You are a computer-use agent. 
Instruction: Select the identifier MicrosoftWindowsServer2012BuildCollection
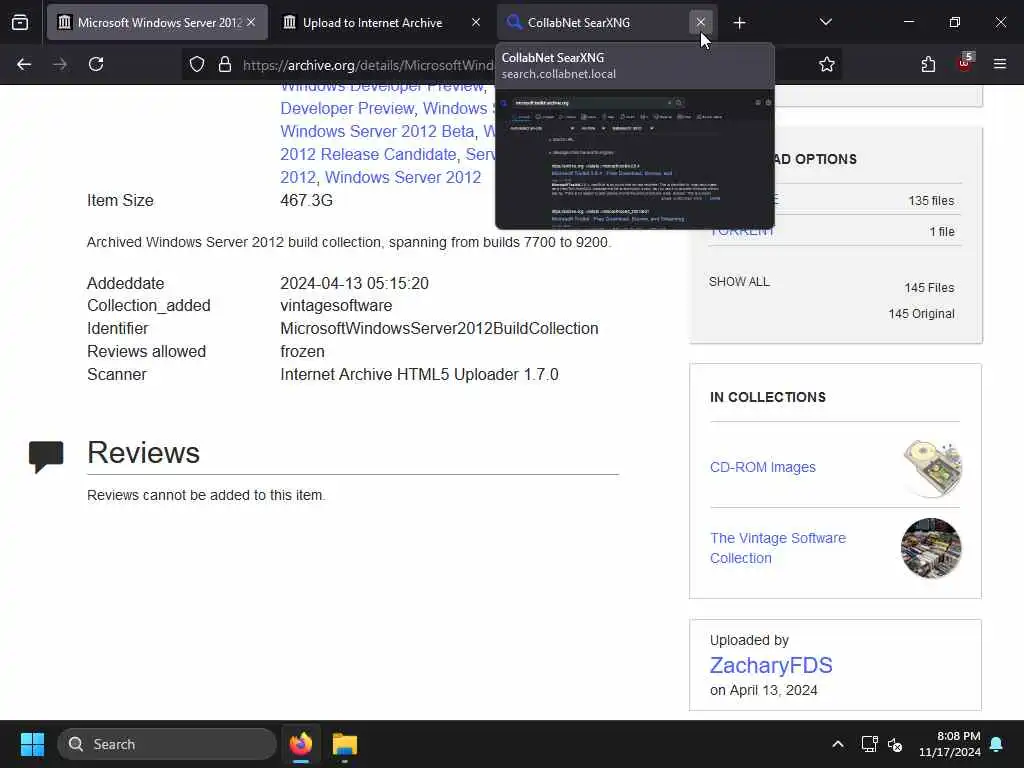tap(440, 328)
